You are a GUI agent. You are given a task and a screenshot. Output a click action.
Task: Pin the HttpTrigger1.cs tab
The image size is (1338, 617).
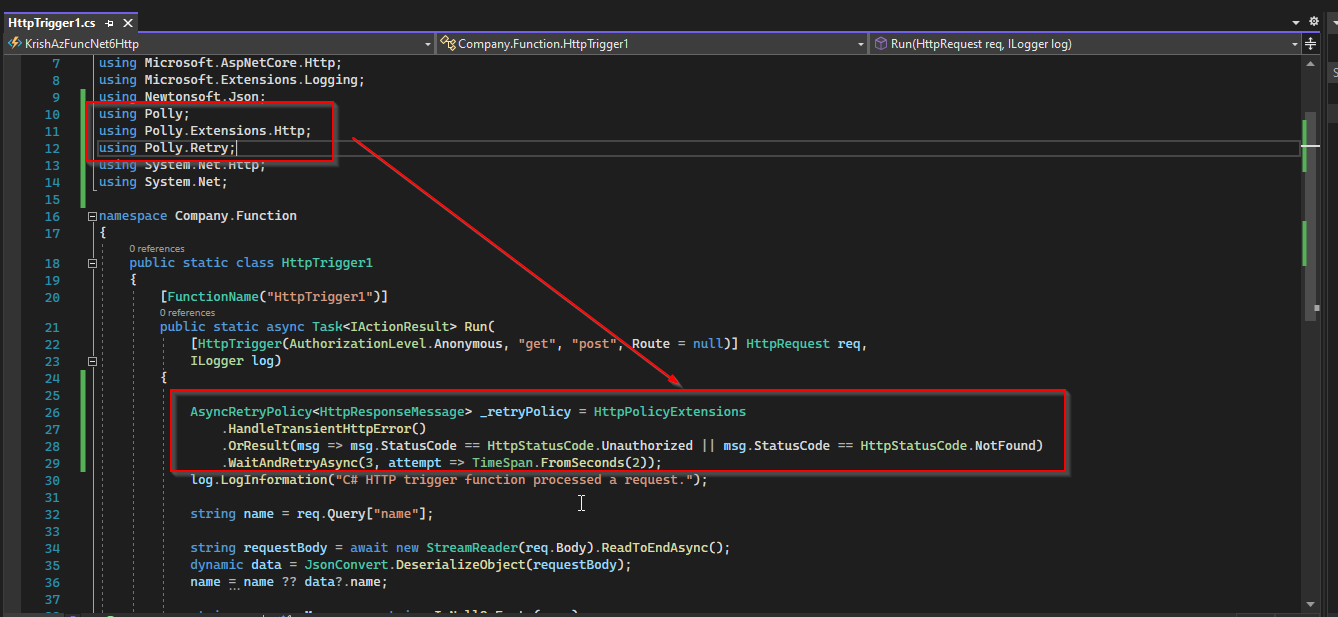coord(109,22)
